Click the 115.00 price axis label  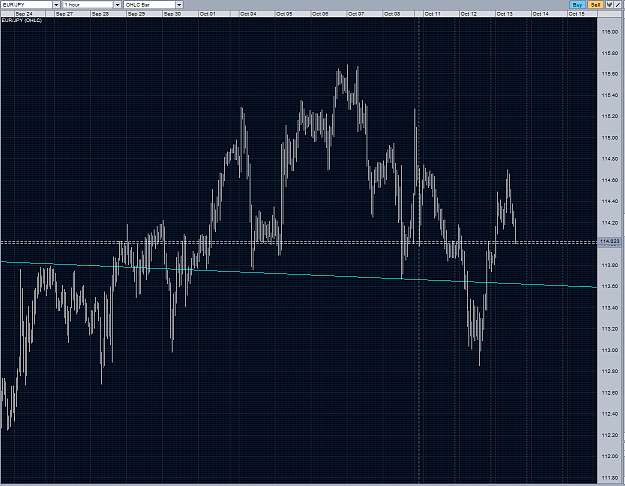(609, 138)
